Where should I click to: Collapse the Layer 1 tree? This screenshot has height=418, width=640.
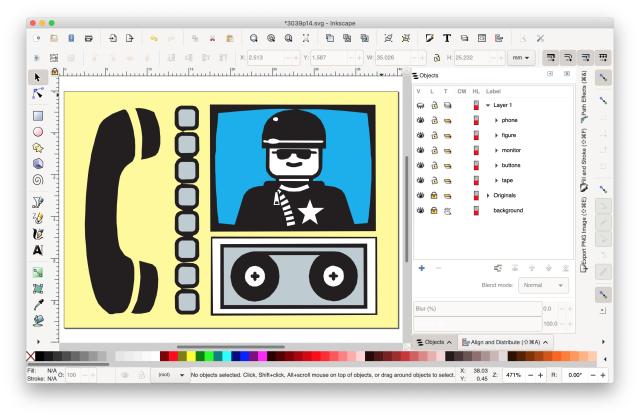coord(487,105)
